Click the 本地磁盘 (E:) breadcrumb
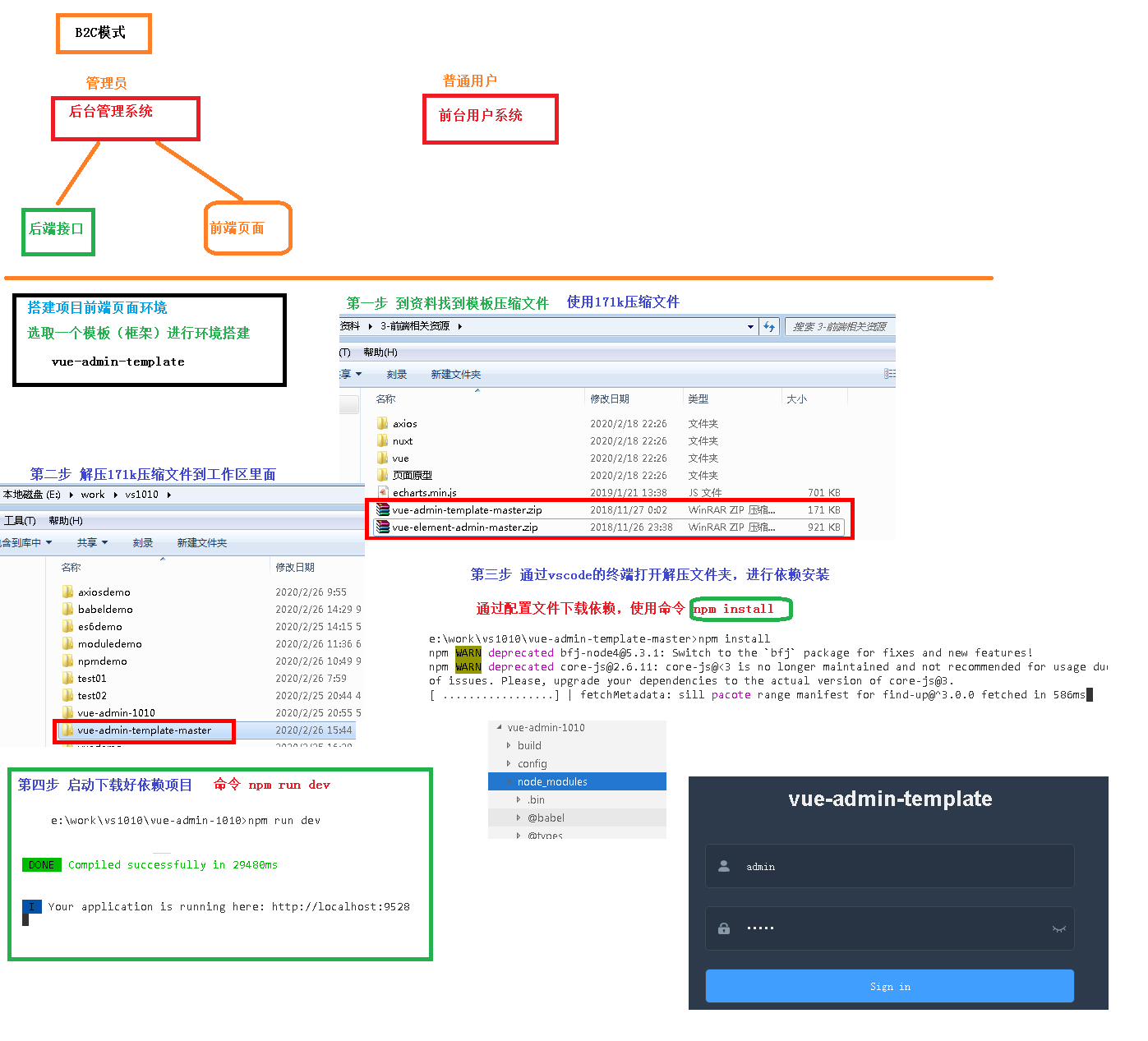 coord(32,495)
